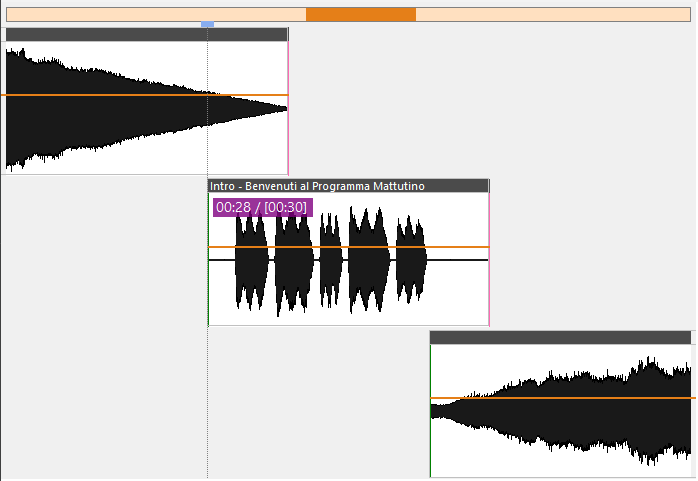Click the pink end marker of the top track
Viewport: 698px width, 481px height.
[288, 101]
